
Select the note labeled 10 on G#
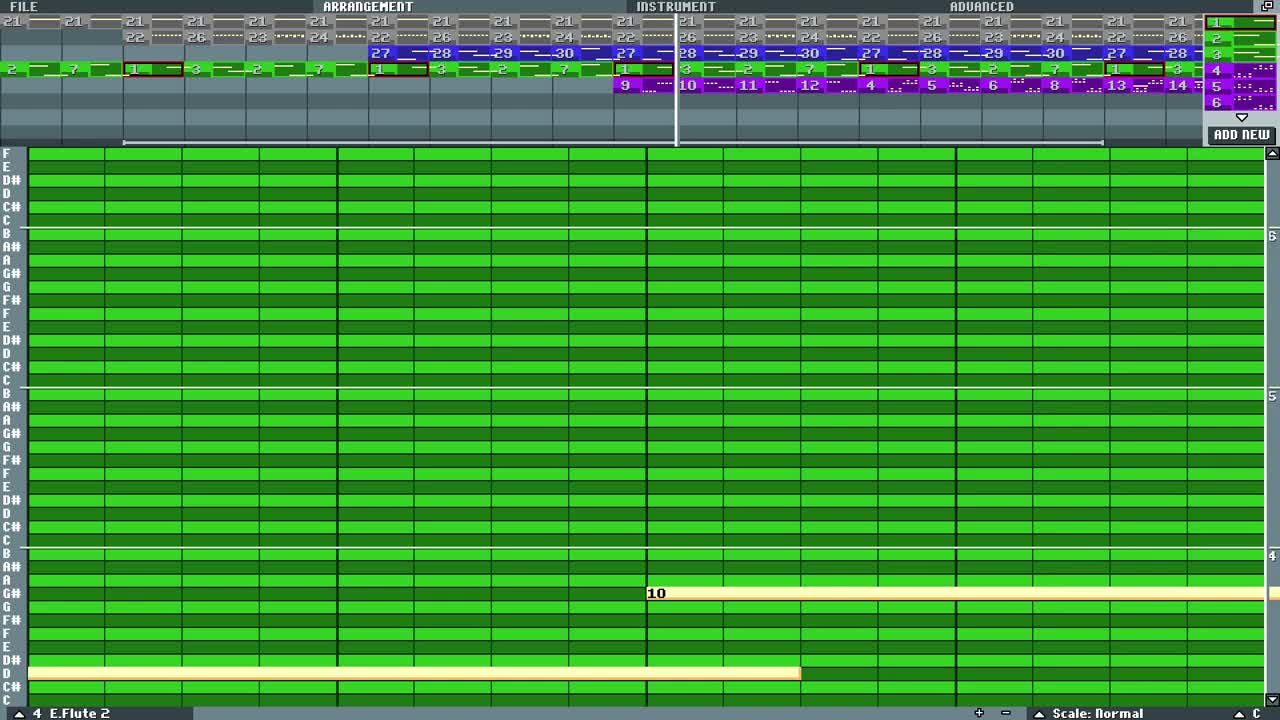pos(955,593)
